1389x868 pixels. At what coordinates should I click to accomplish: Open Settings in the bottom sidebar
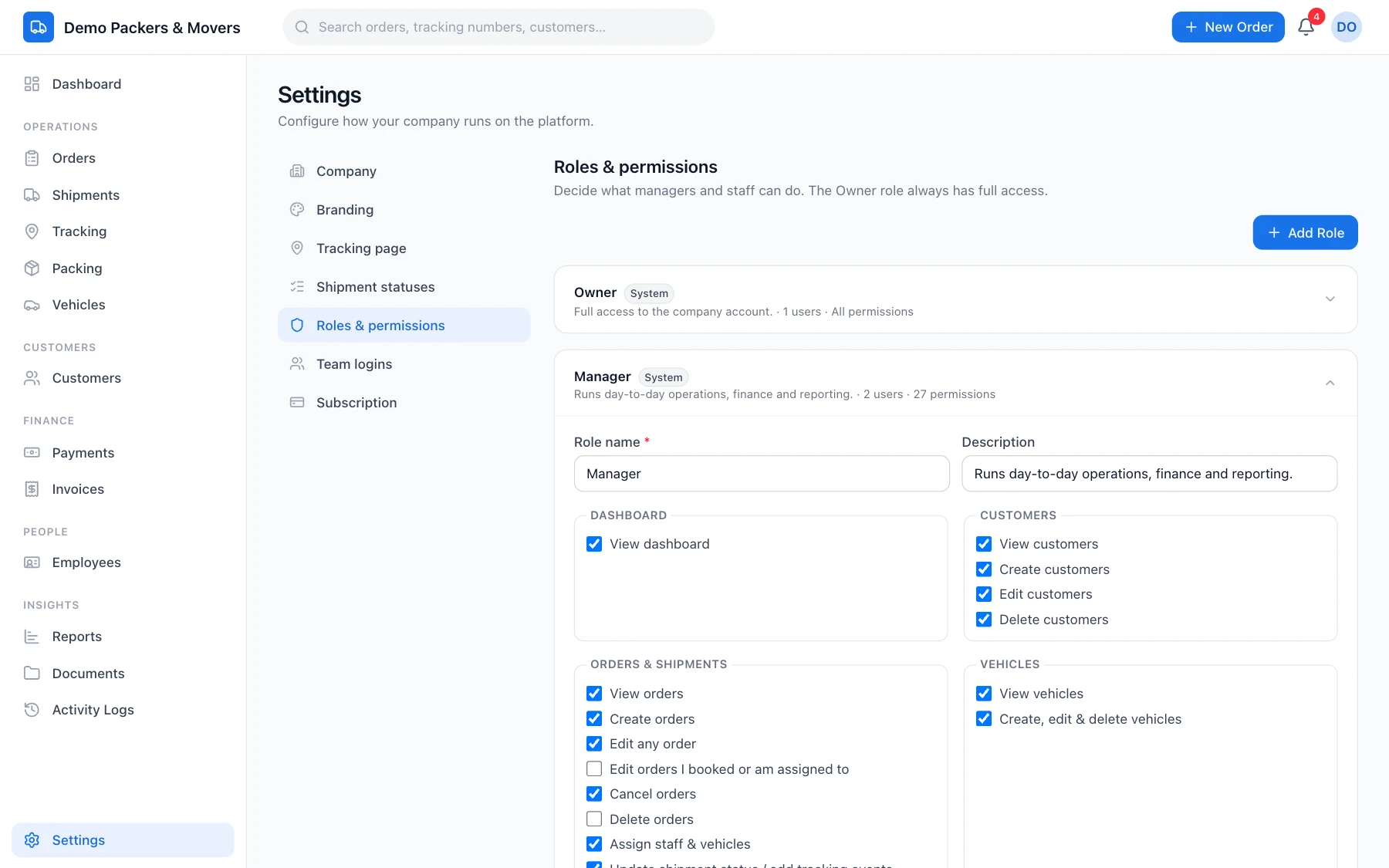coord(123,840)
